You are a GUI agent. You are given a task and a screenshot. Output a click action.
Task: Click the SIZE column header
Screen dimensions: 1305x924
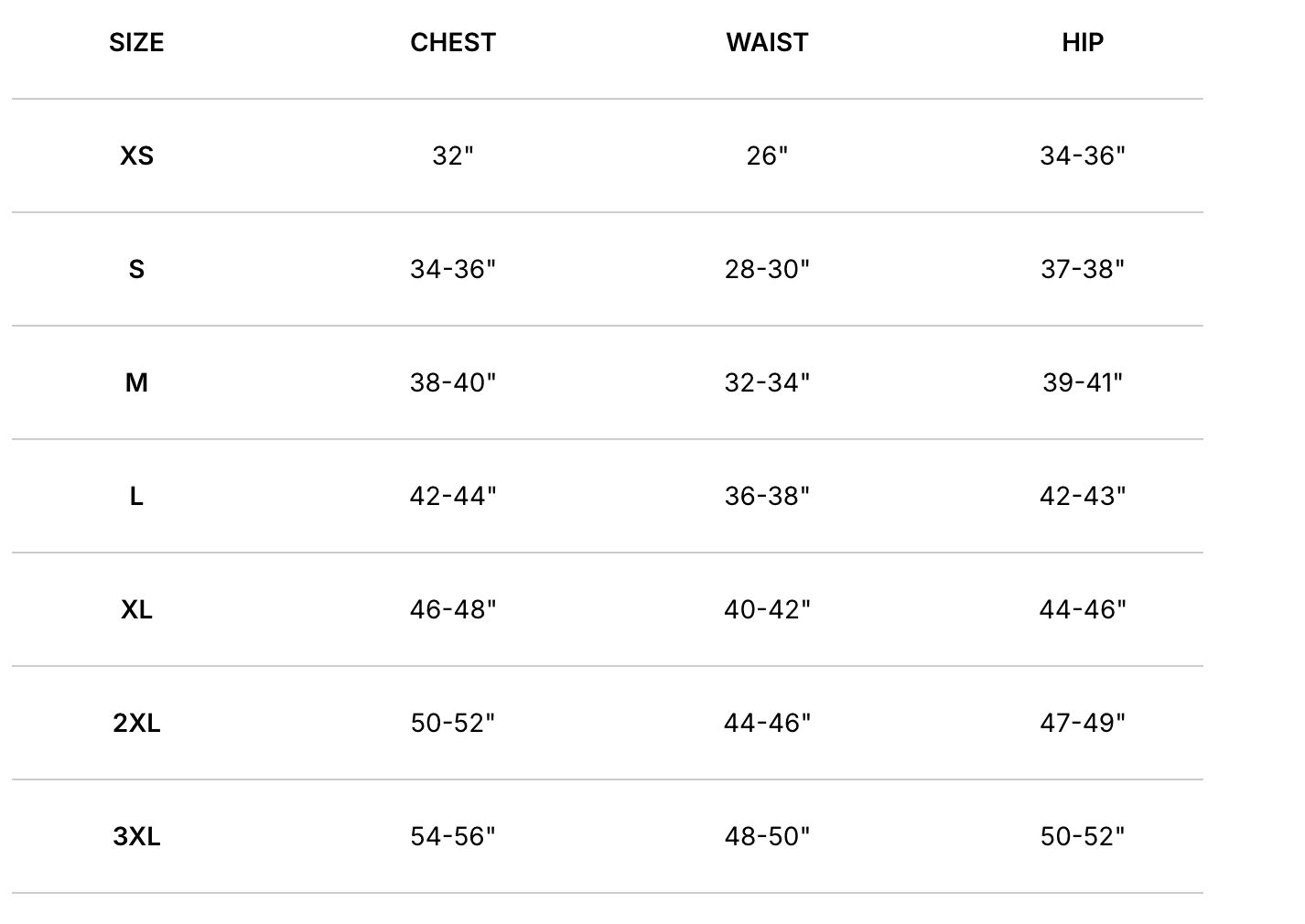[x=136, y=43]
